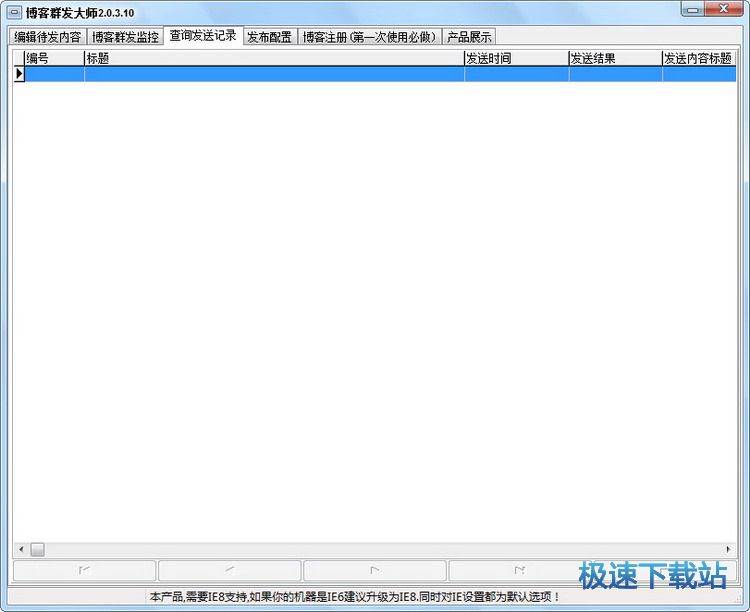Viewport: 750px width, 612px height.
Task: Click the horizontal scrollbar thumb
Action: [x=37, y=549]
